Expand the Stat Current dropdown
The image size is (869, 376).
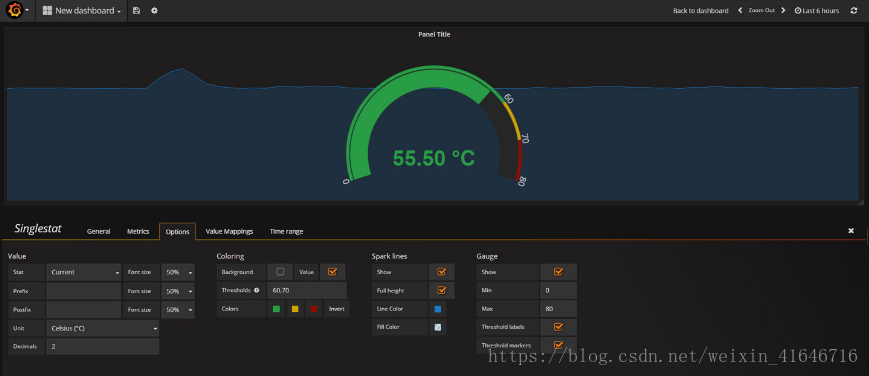click(84, 272)
